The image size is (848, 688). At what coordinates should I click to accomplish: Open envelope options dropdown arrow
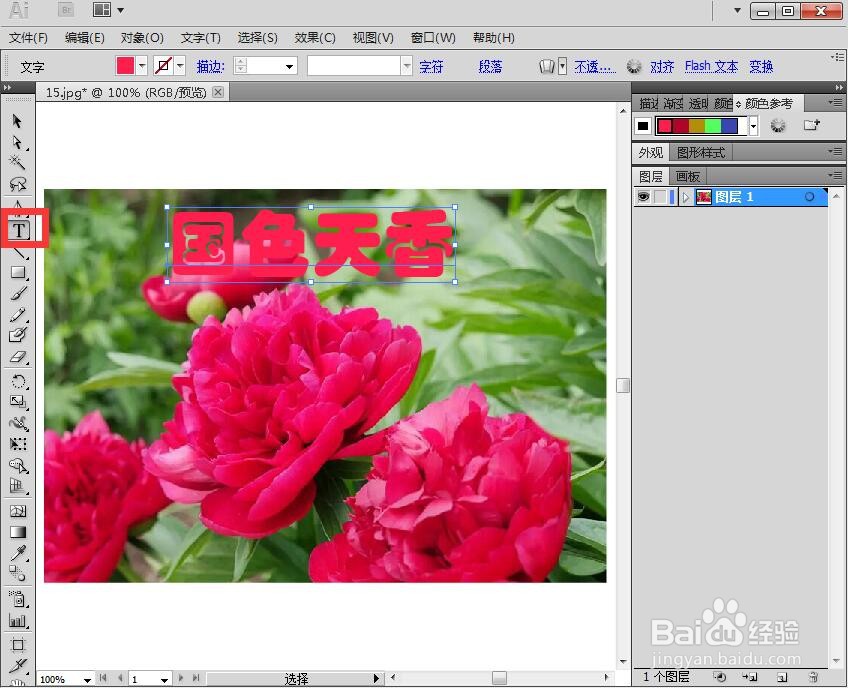pyautogui.click(x=562, y=67)
